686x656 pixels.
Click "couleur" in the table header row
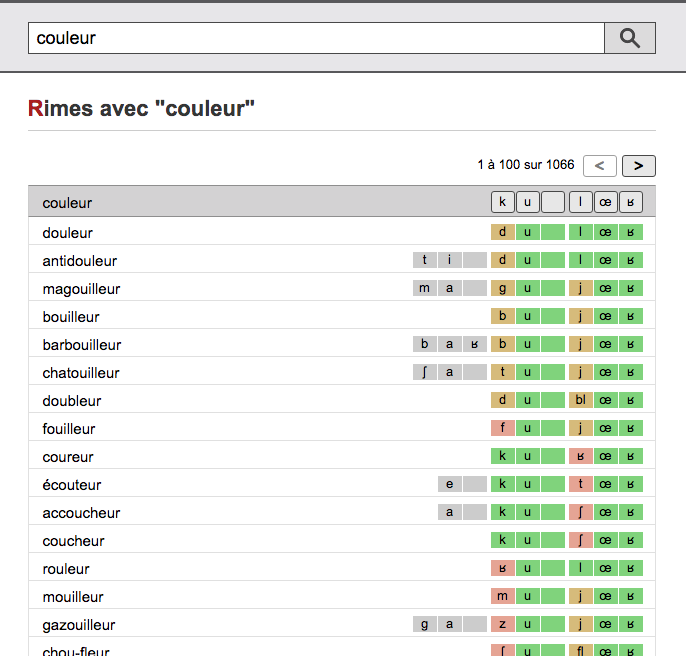click(x=67, y=203)
